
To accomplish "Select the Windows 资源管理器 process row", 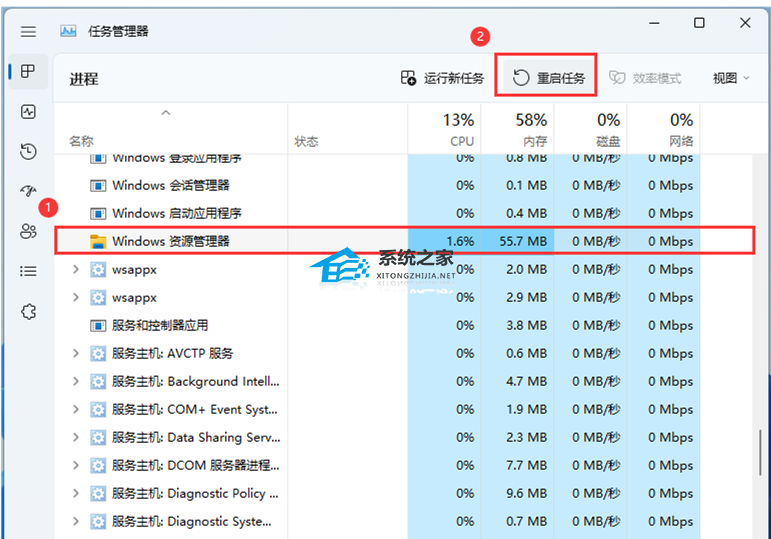I will (x=404, y=241).
